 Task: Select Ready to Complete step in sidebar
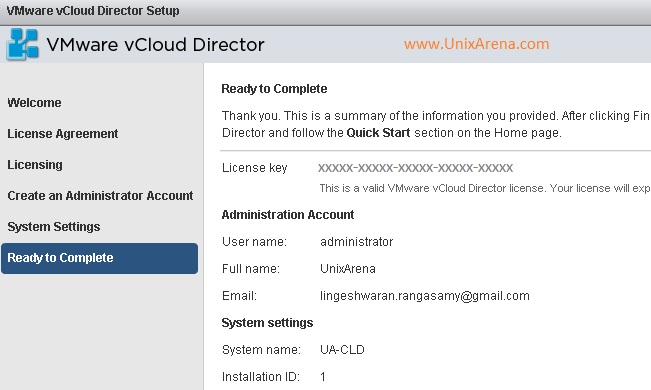pos(100,258)
